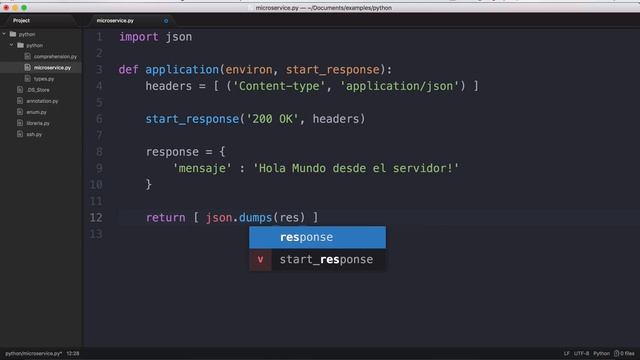Open Python grammar selector in status bar
640x360 pixels.
[601, 353]
